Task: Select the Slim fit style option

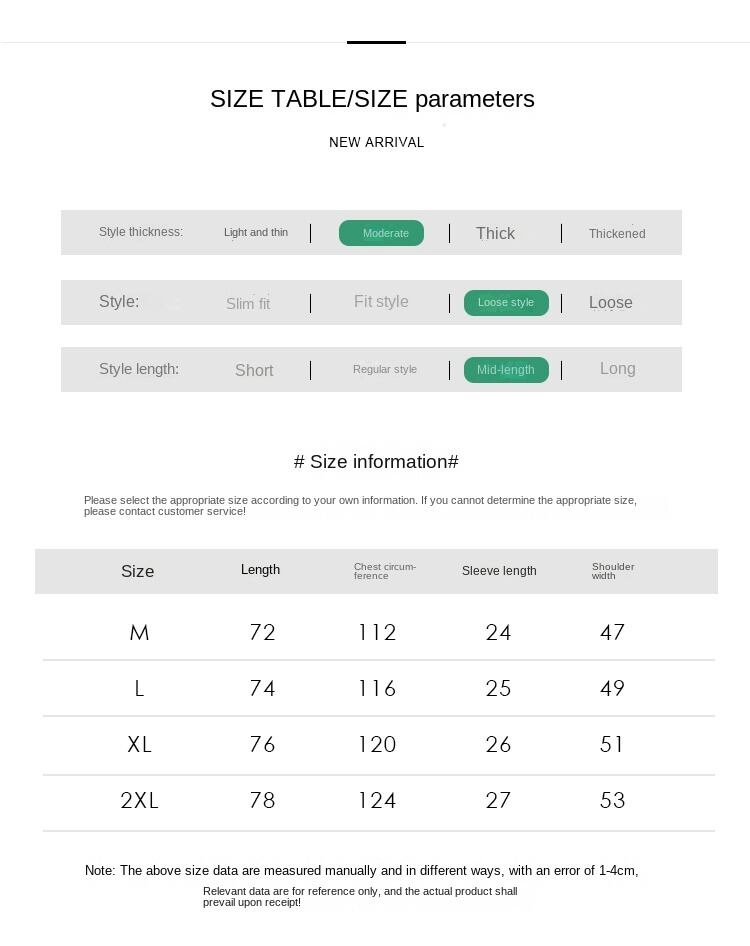Action: coord(248,304)
